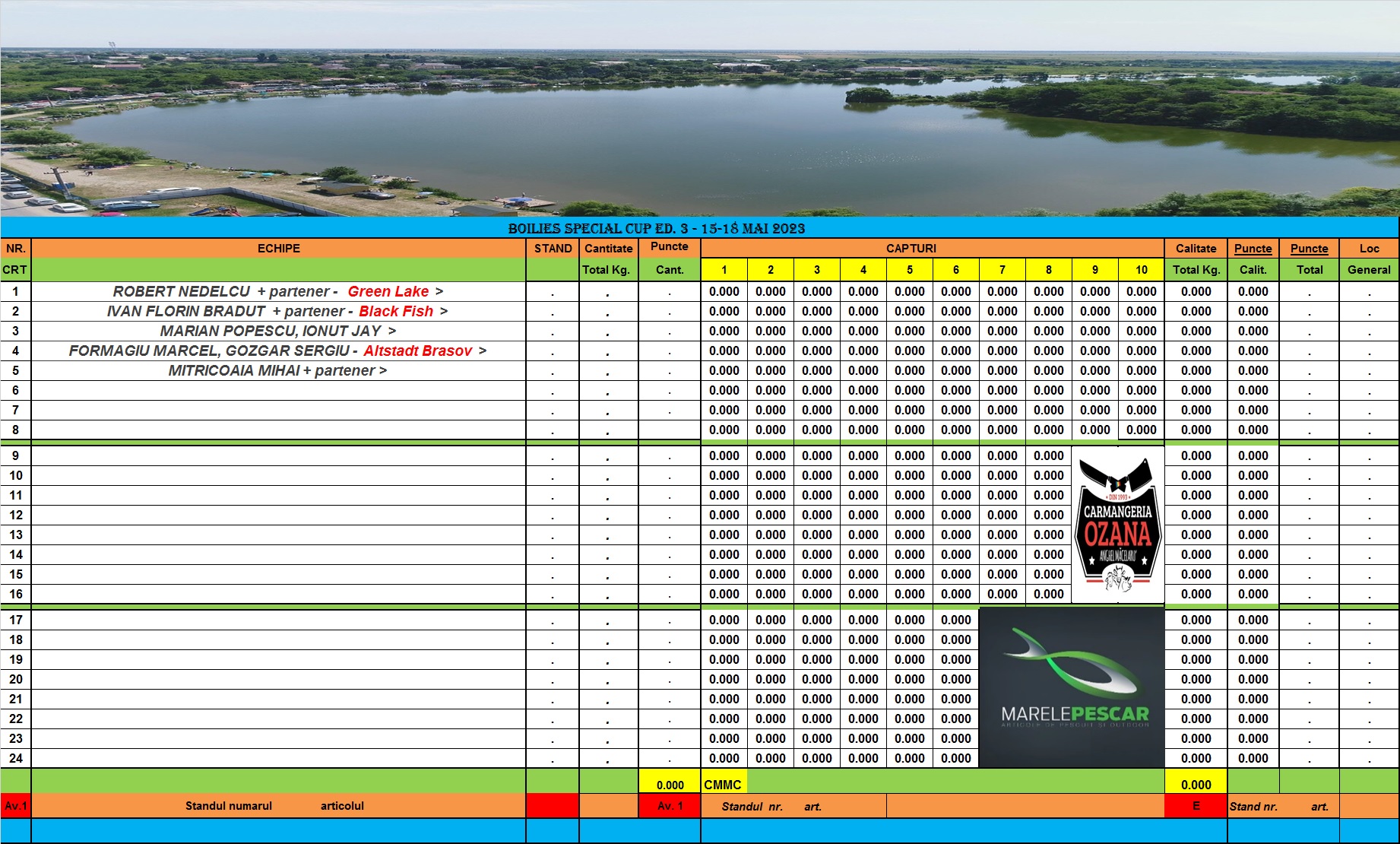Viewport: 1400px width, 844px height.
Task: Click the red 'Av.1' cell at left
Action: click(x=16, y=806)
